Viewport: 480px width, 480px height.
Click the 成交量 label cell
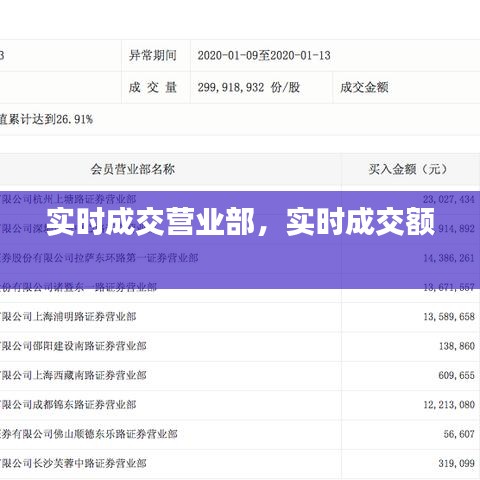[156, 87]
